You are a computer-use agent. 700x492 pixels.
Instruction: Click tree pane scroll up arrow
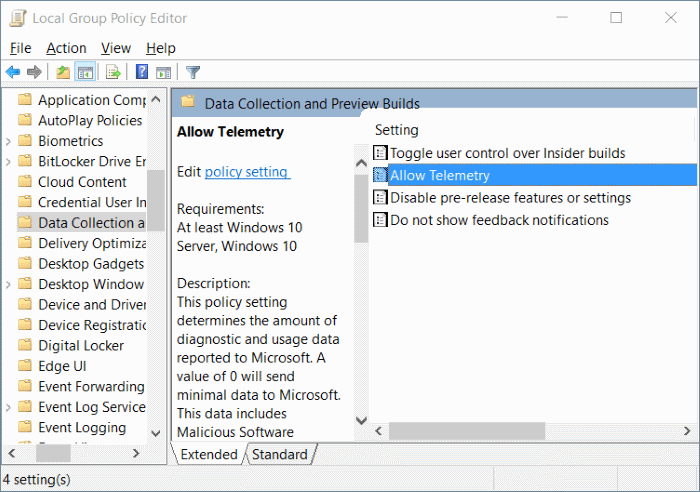pos(156,99)
